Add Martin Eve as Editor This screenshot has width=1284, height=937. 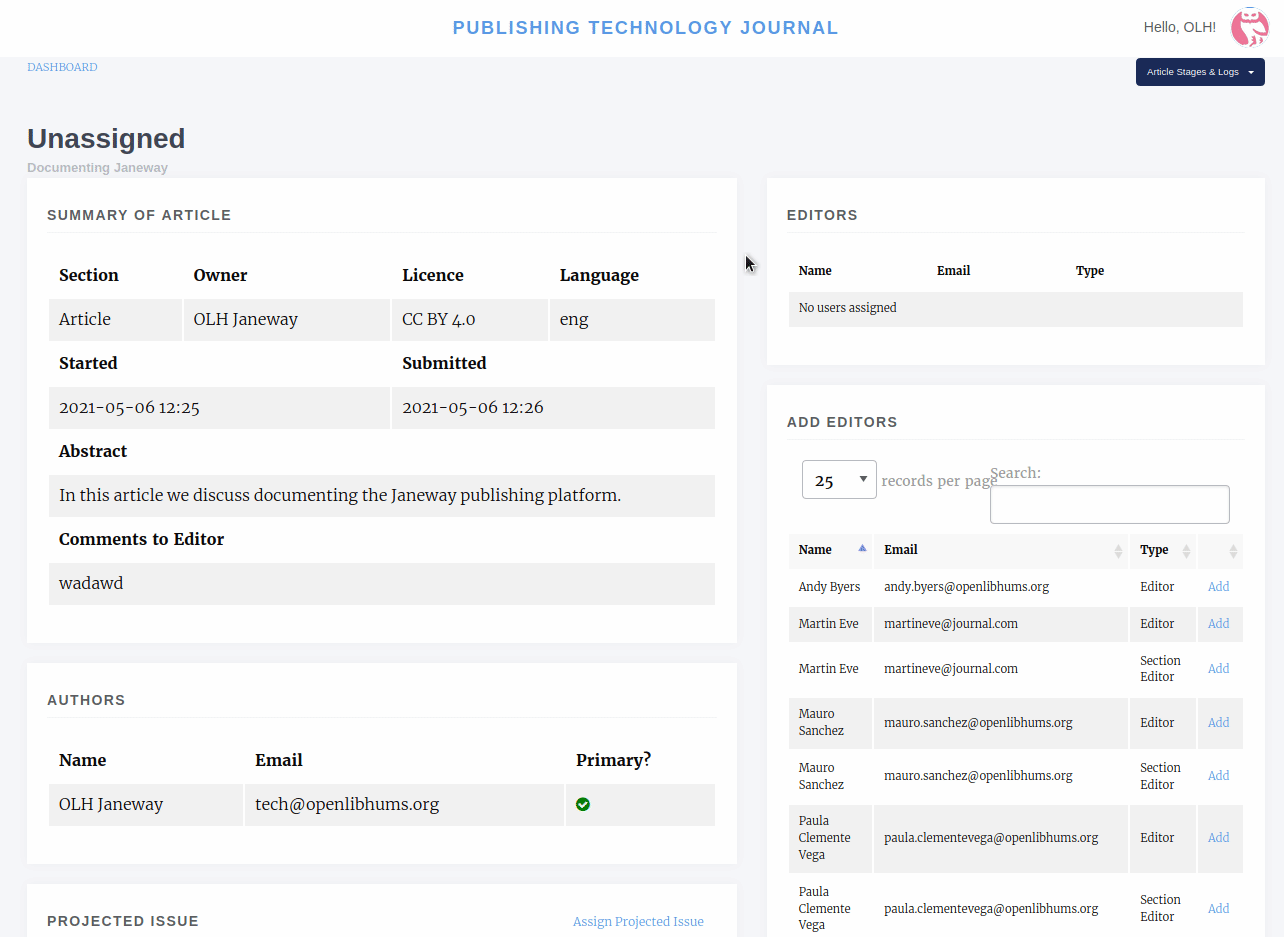[1218, 624]
